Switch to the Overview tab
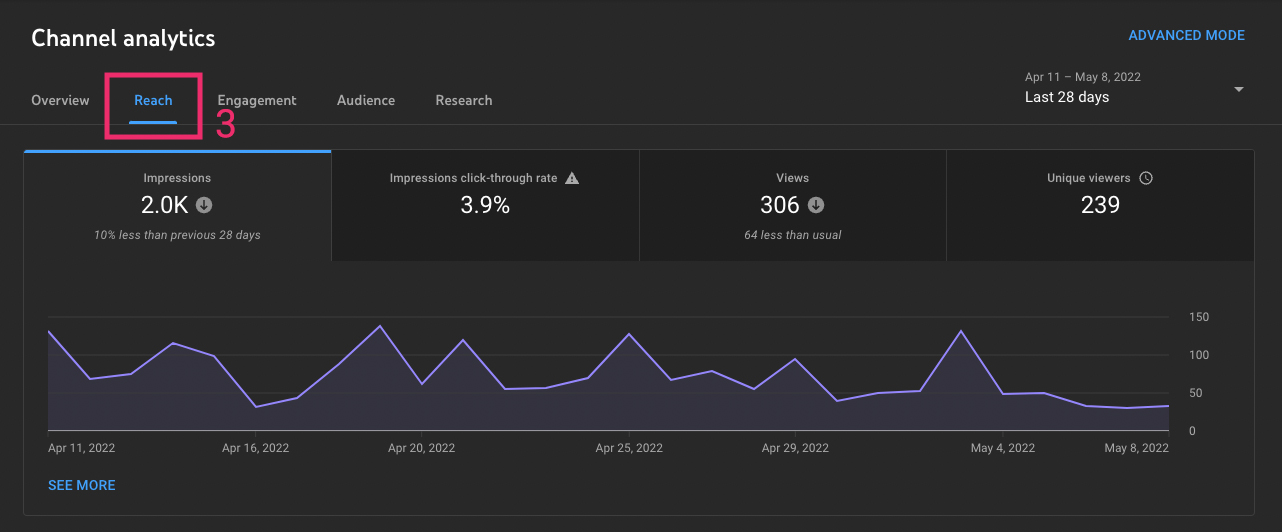The width and height of the screenshot is (1282, 532). tap(60, 100)
